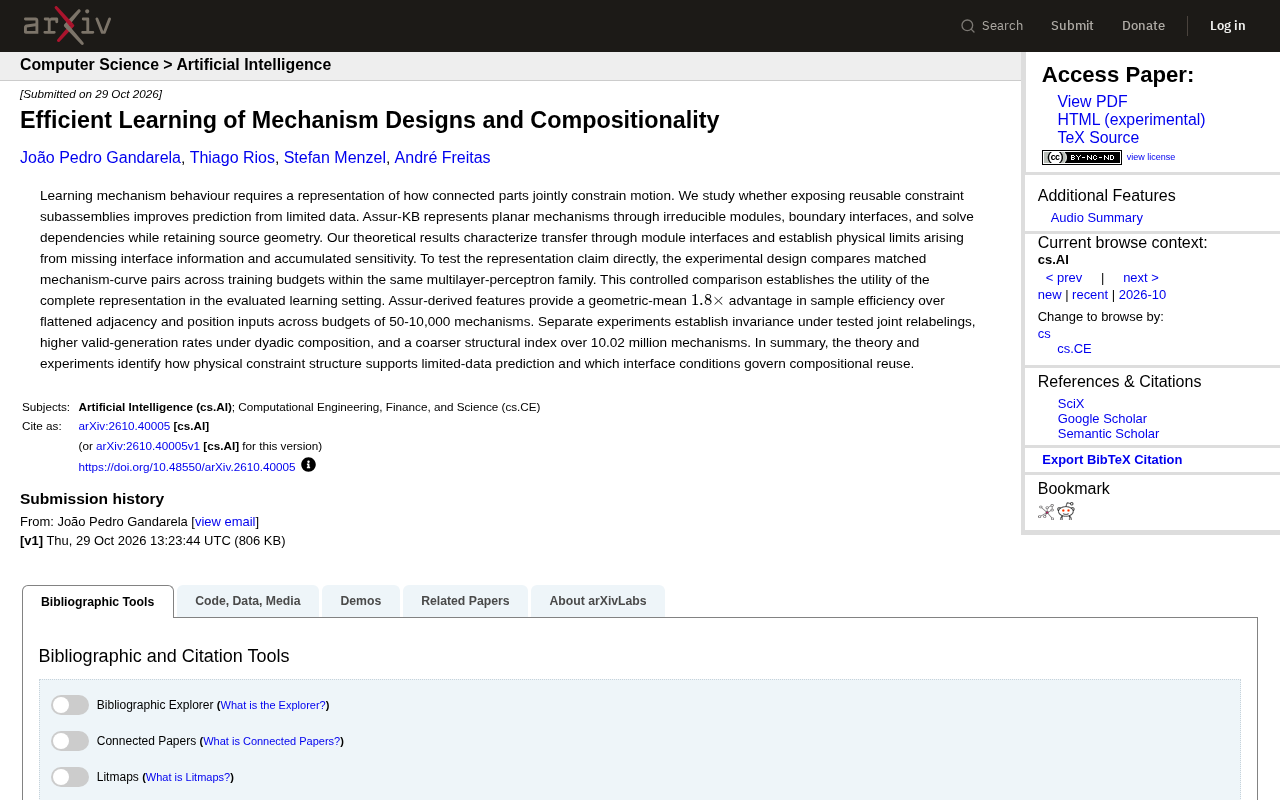
Task: Open the DOI link 10.48550/arXiv.2610.40005
Action: click(187, 467)
